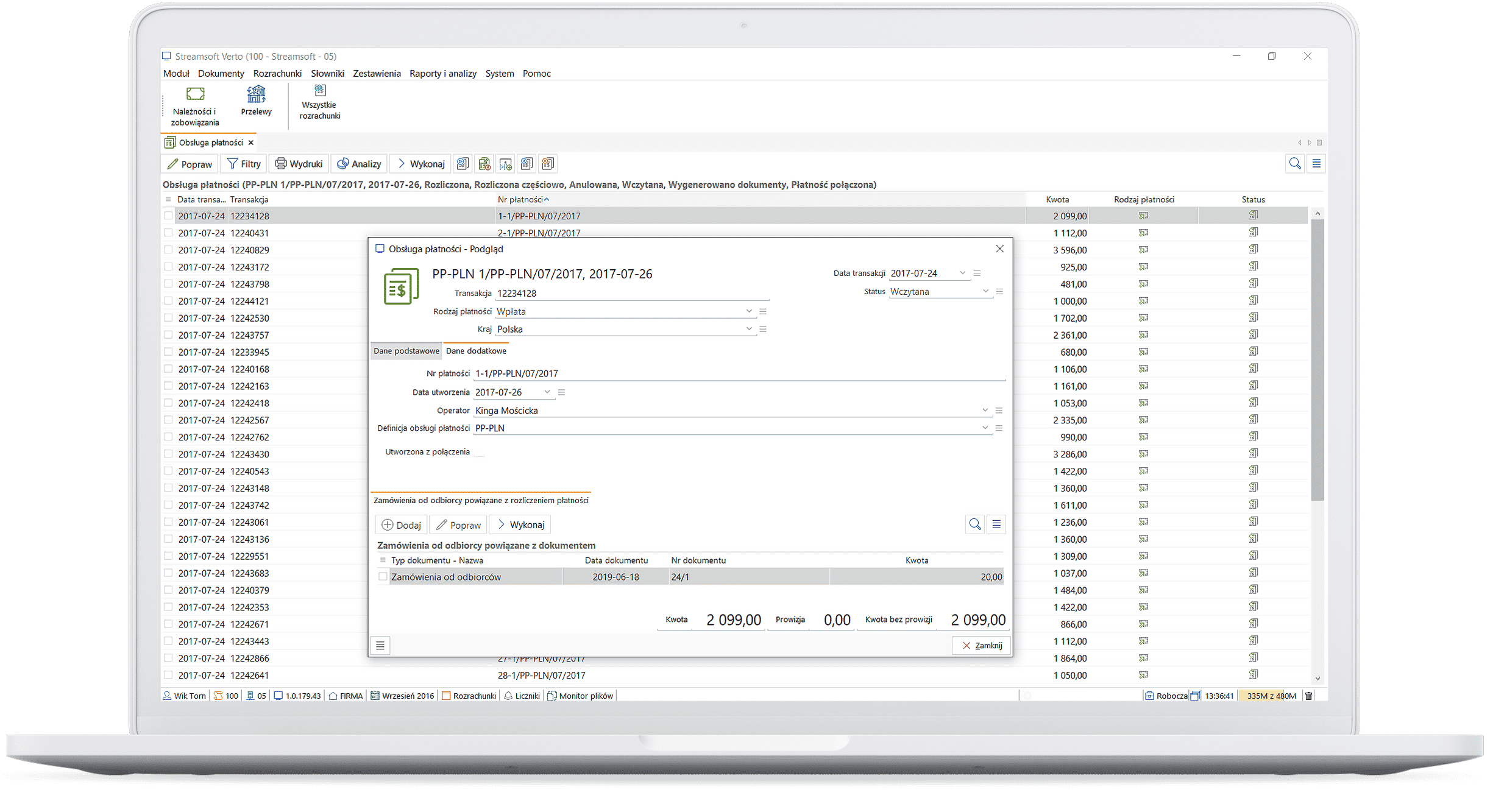Tick checkbox for transaction 12234128

coord(168,216)
